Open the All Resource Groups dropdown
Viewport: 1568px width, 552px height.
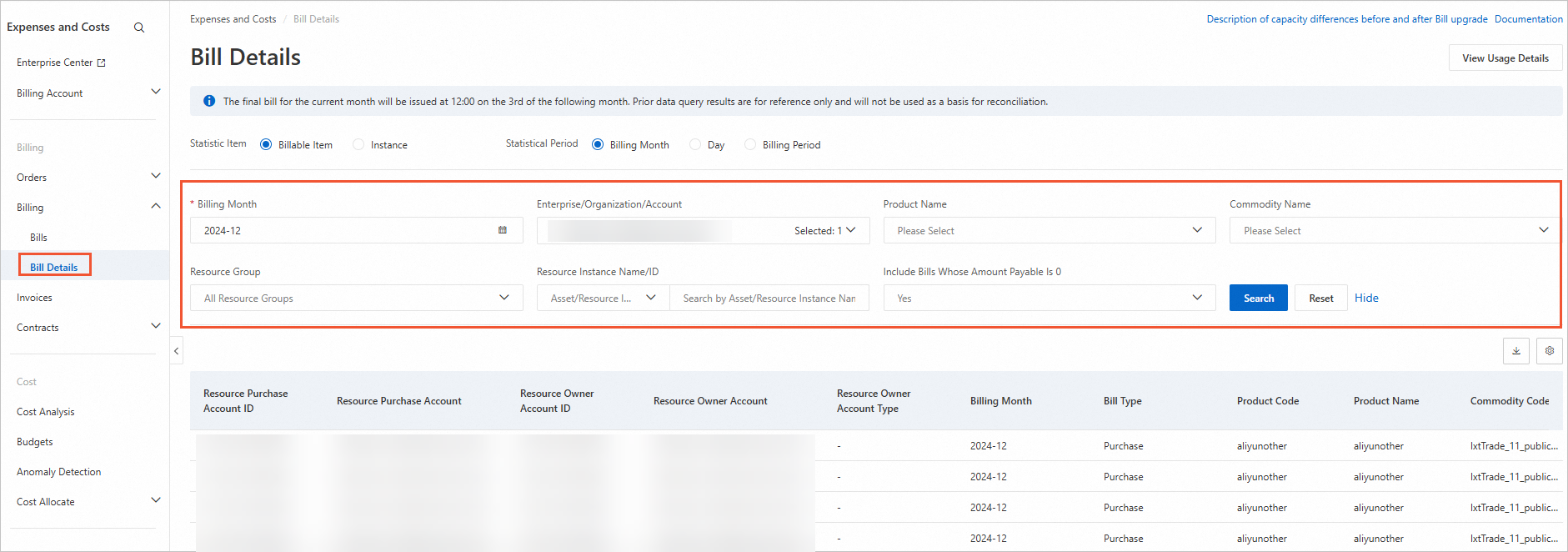click(357, 298)
